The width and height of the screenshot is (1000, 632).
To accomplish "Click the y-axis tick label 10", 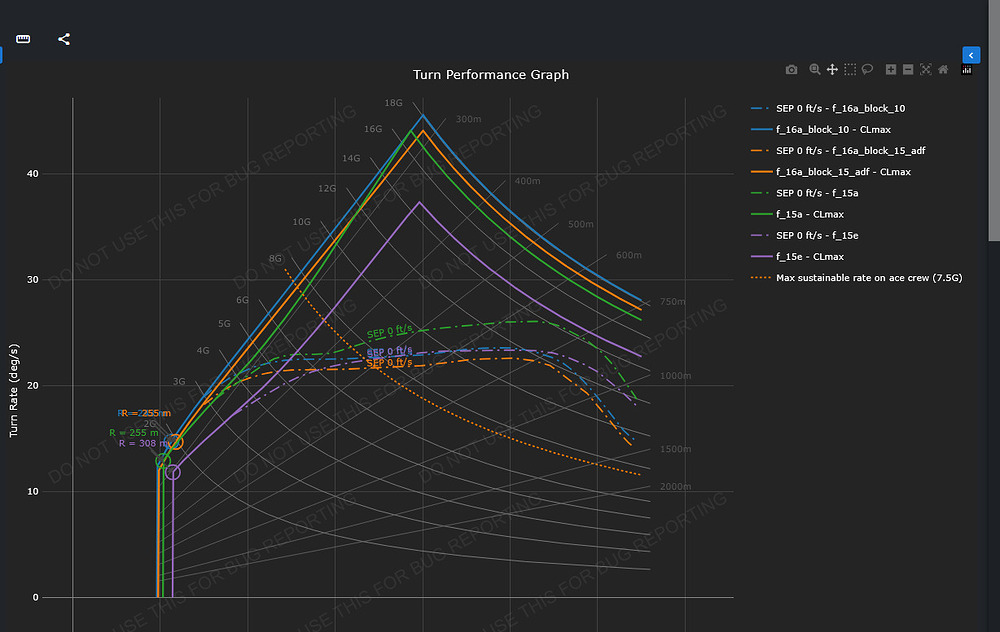I will tap(33, 491).
